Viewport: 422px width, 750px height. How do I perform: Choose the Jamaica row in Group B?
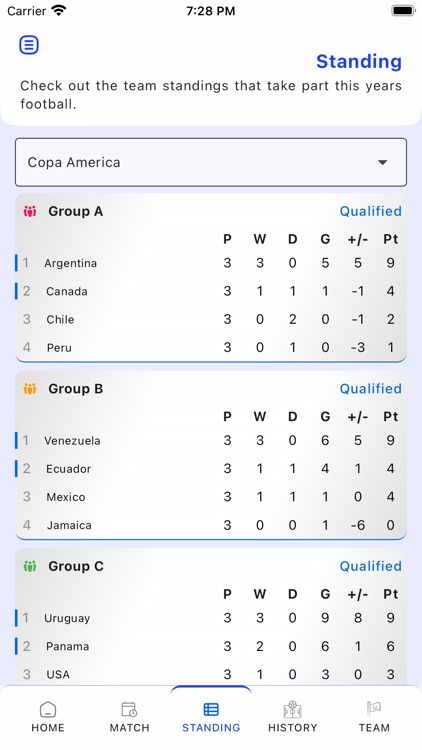coord(211,525)
